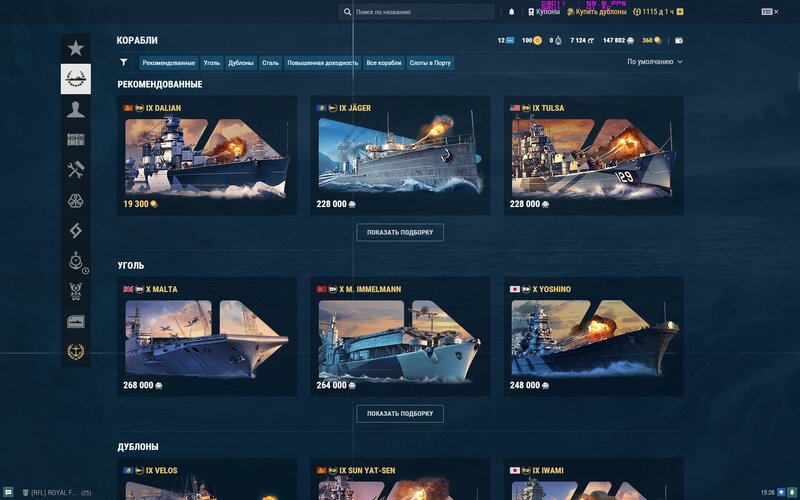Open the ribbon insignia category in sidebar
Image resolution: width=800 pixels, height=500 pixels.
[x=76, y=291]
